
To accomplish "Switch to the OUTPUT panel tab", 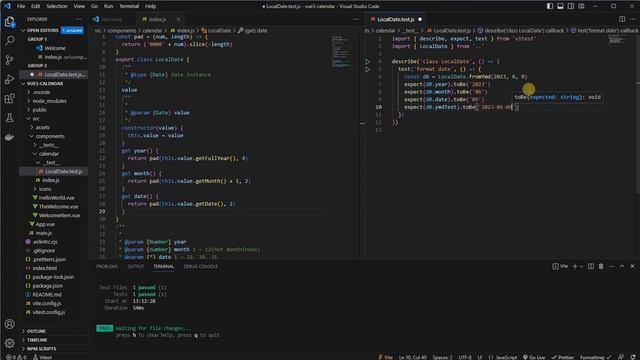I will click(136, 266).
